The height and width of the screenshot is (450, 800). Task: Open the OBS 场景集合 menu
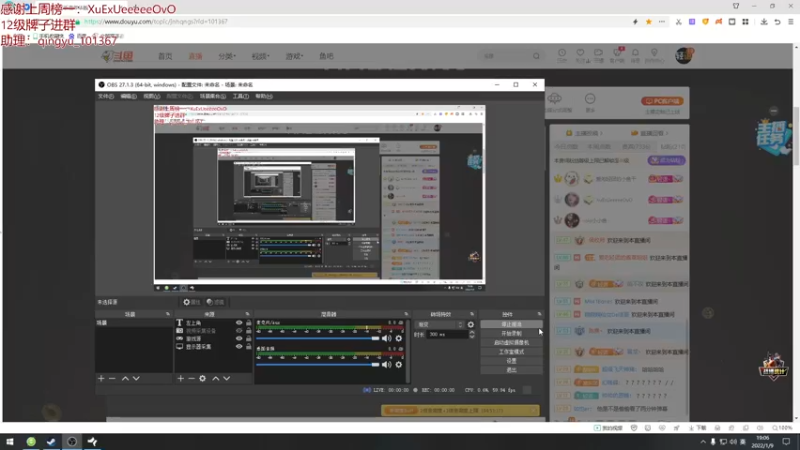click(213, 96)
